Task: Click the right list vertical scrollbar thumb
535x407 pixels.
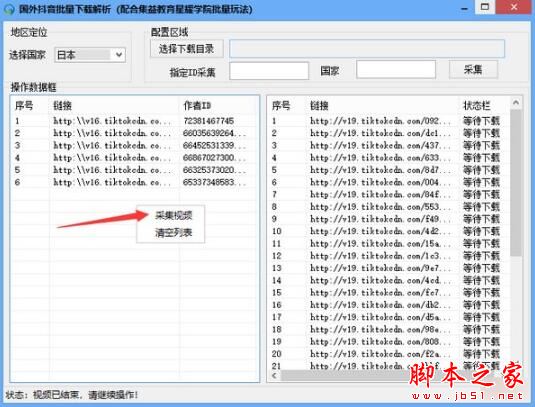Action: coord(516,183)
